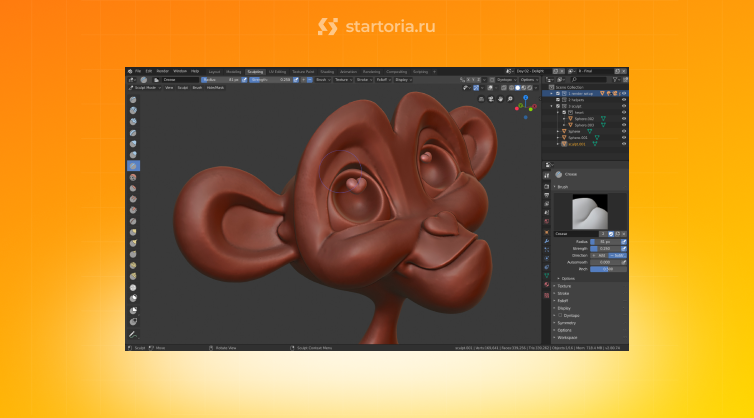Open the Dyntopo dropdown in the header

pos(506,80)
